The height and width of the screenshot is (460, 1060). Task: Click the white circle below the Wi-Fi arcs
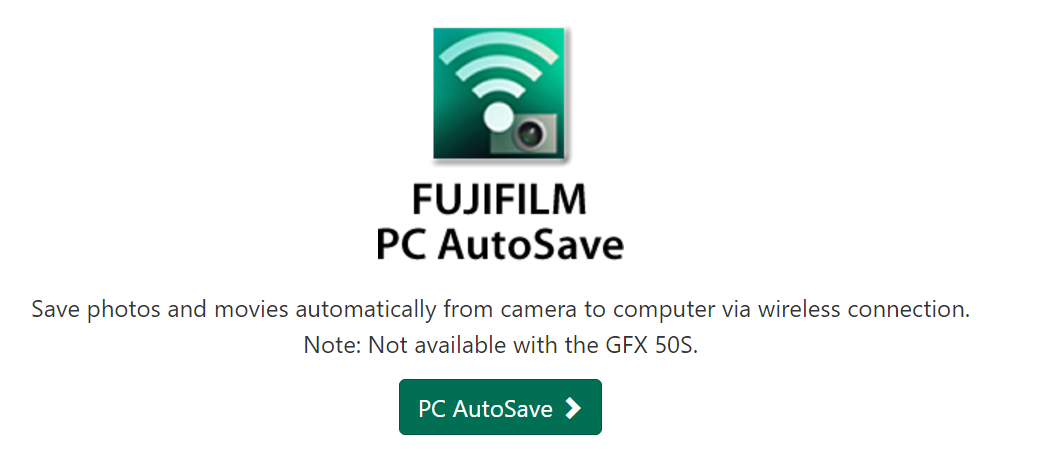coord(500,118)
